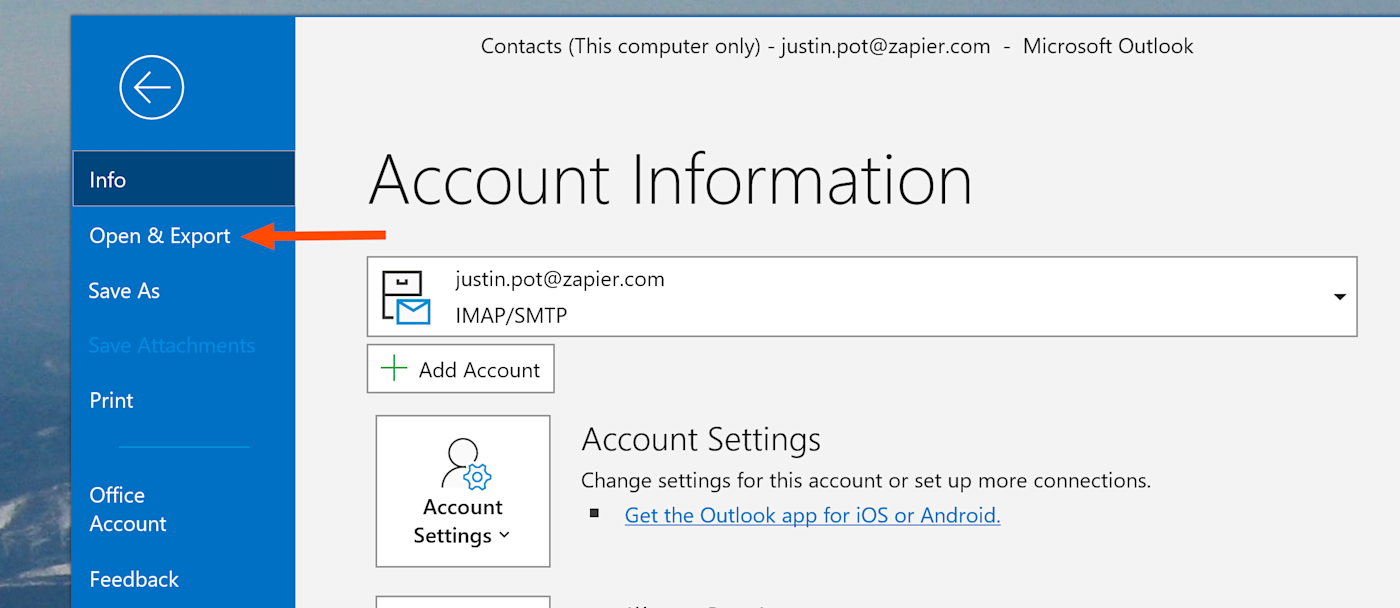Viewport: 1400px width, 608px height.
Task: Click the Account Information heading
Action: 670,181
